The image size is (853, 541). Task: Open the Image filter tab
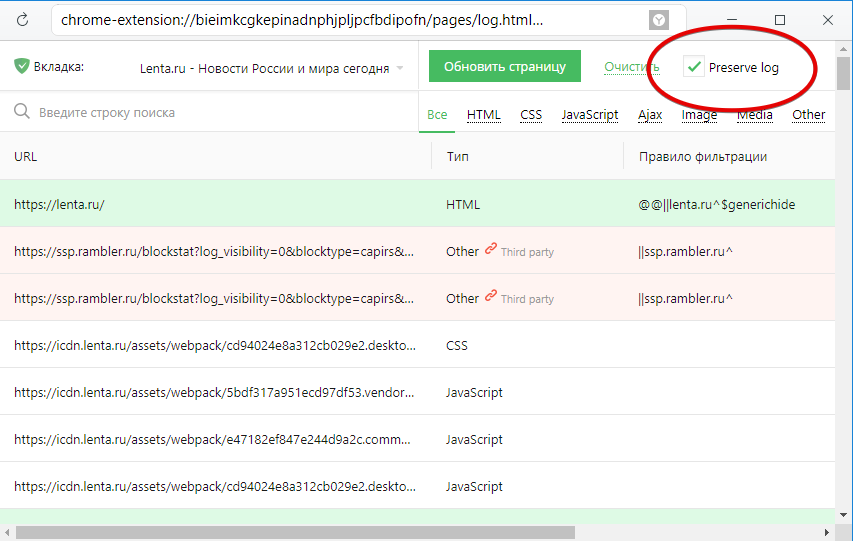699,115
